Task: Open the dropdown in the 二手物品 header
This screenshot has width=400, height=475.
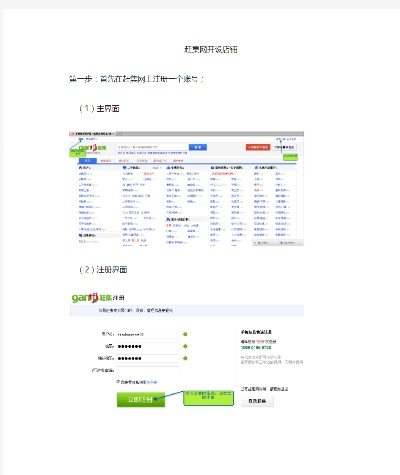Action: pos(157,168)
